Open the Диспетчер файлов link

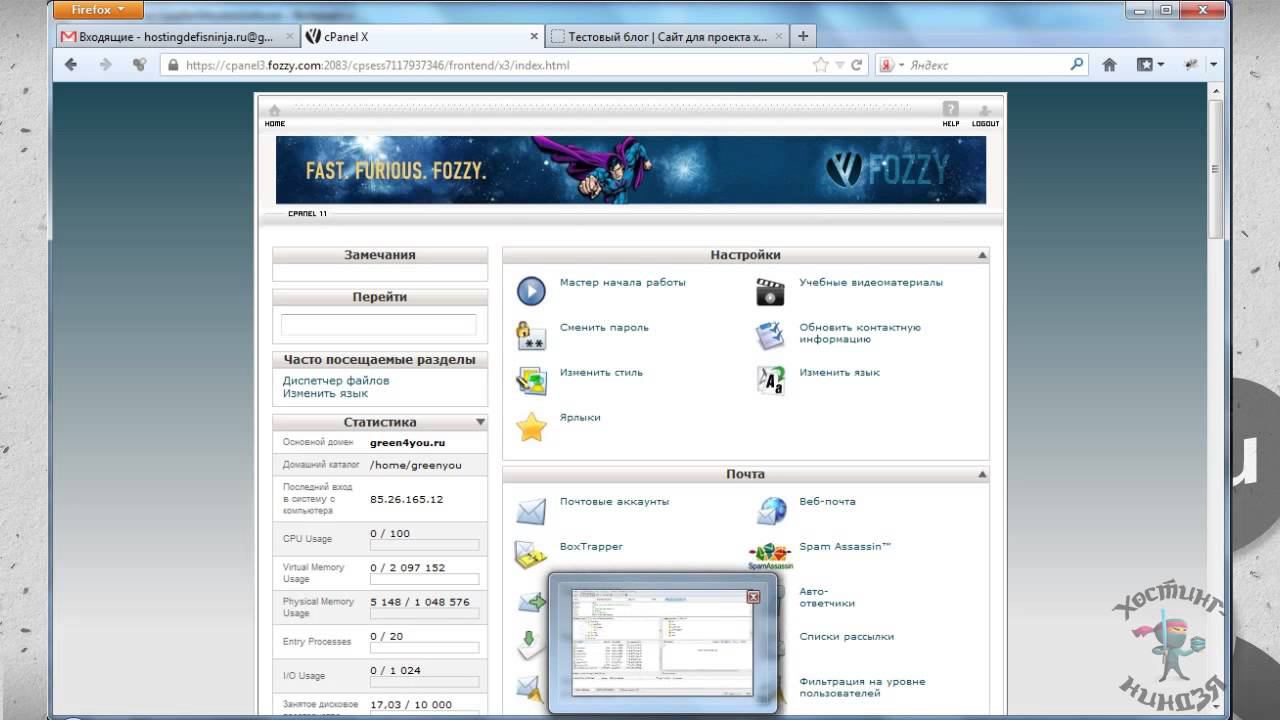(336, 381)
